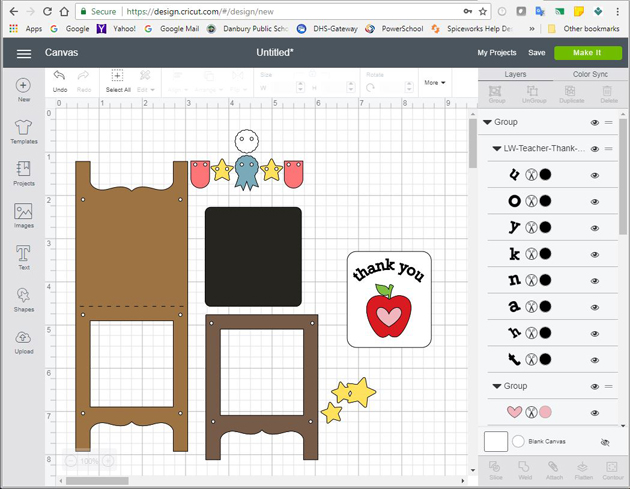Collapse the top Group in Layers panel

[x=487, y=123]
